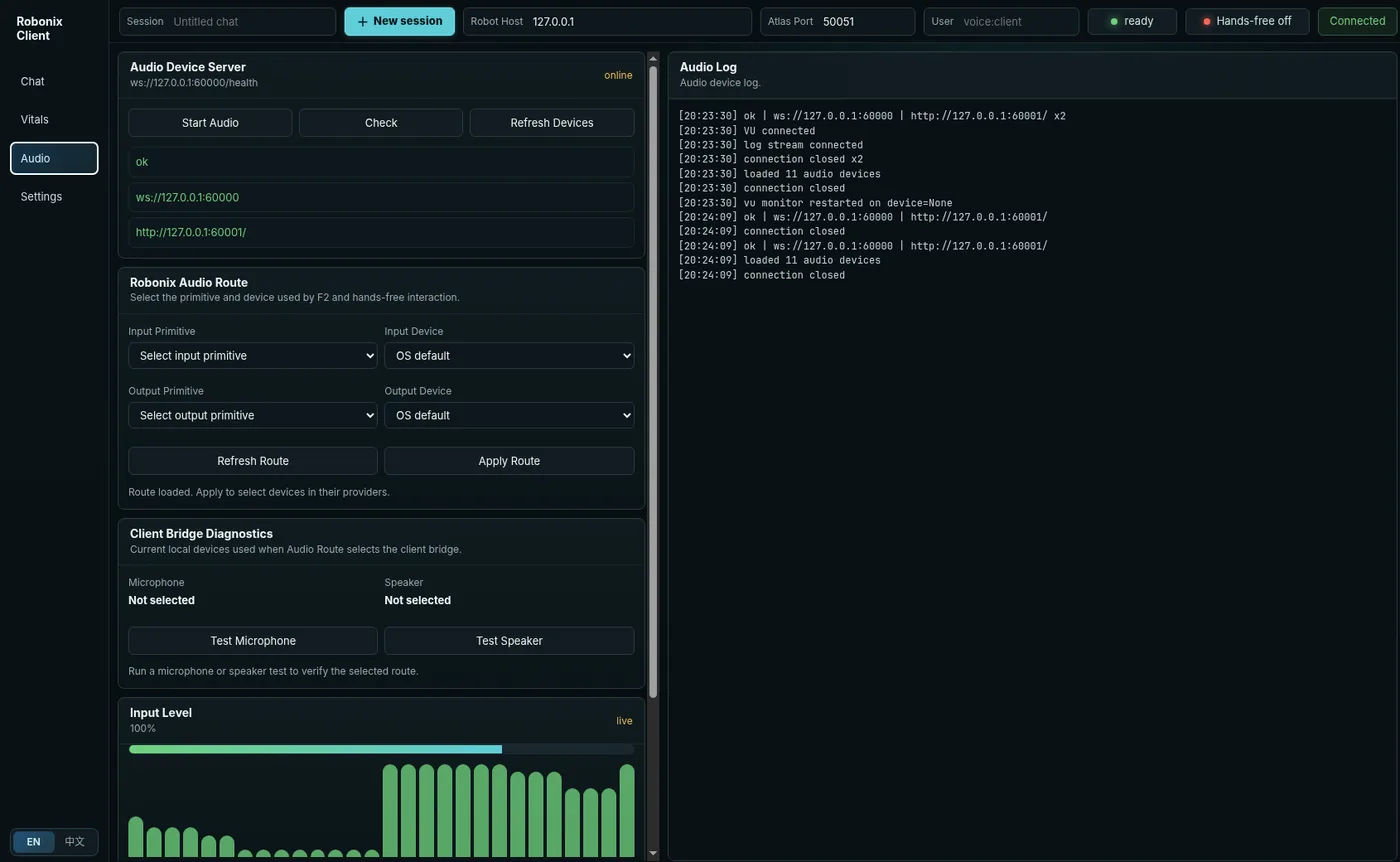Image resolution: width=1400 pixels, height=862 pixels.
Task: Edit the Robot Host address field
Action: (607, 22)
